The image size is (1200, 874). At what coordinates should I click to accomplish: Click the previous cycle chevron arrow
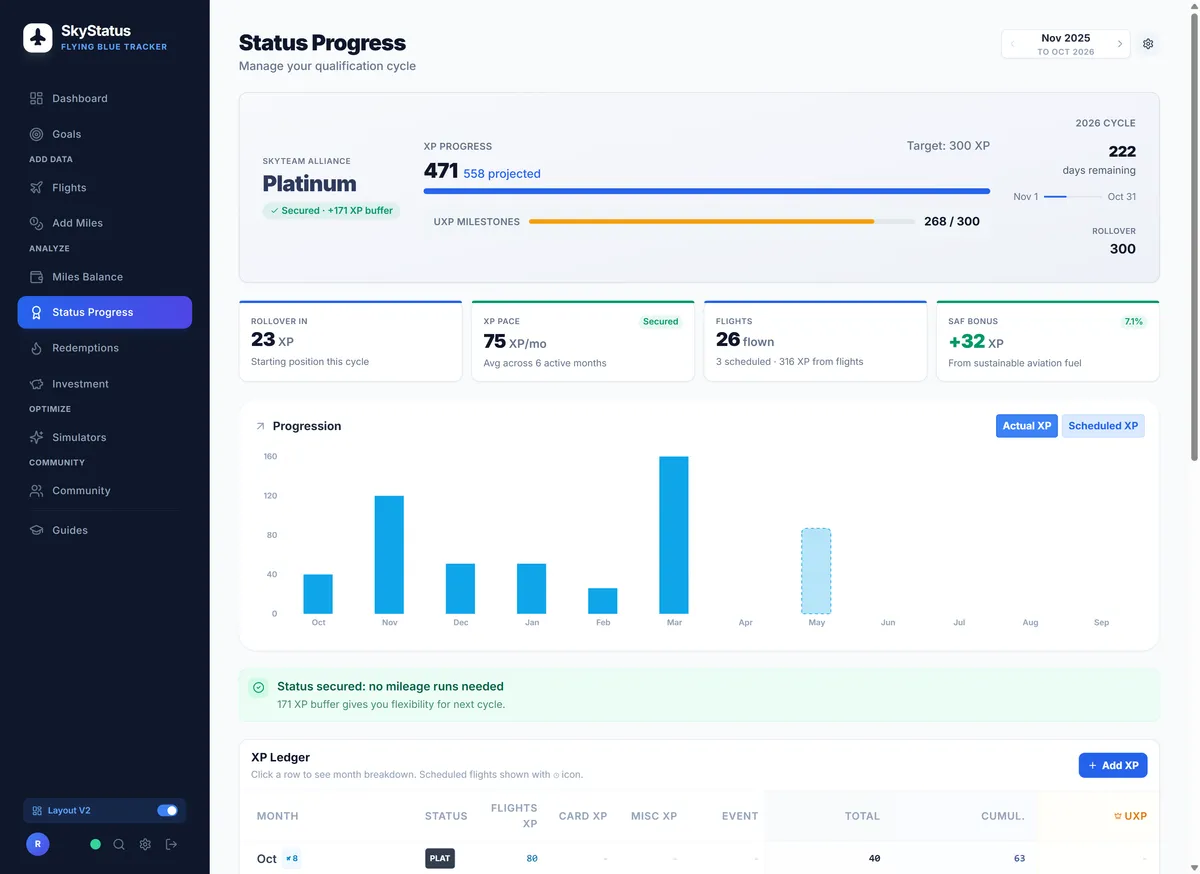click(1012, 43)
